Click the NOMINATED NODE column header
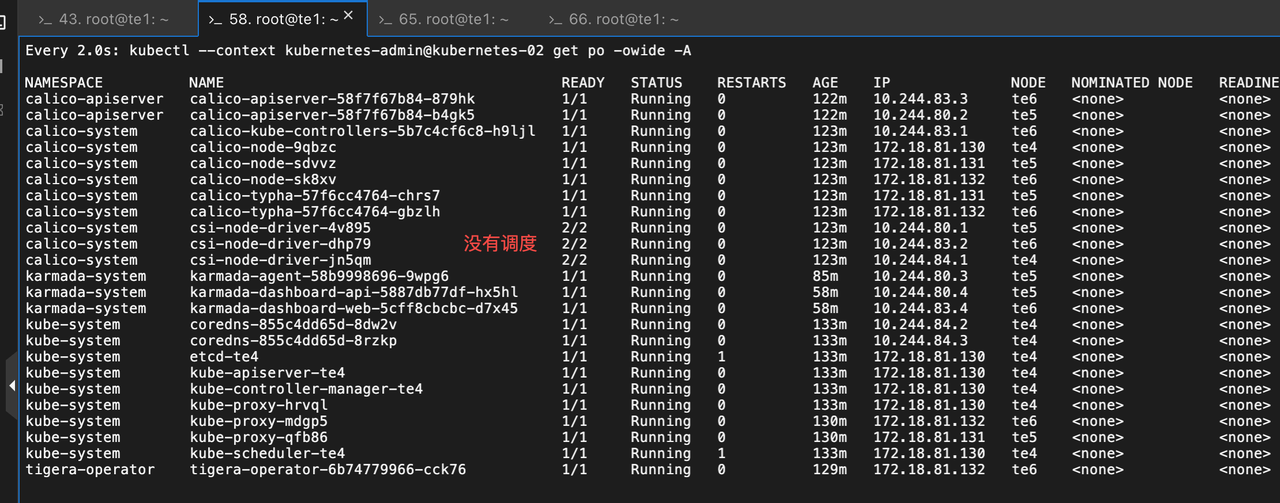The image size is (1280, 503). coord(1132,83)
